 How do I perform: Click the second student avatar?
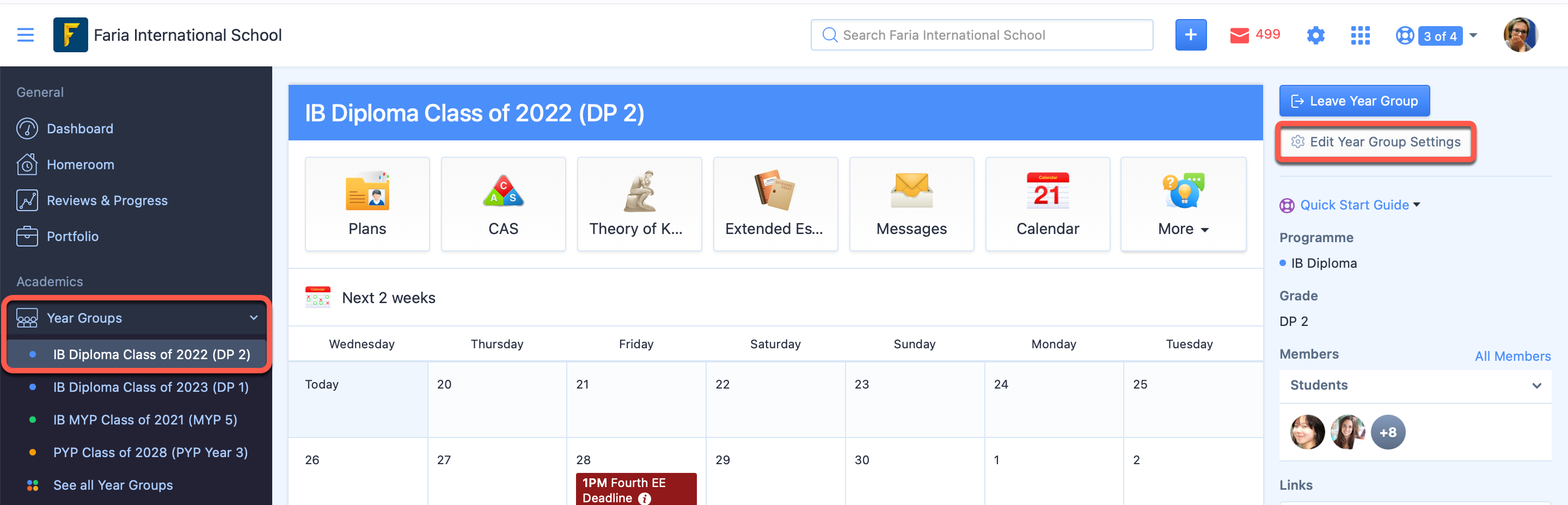pos(1347,432)
